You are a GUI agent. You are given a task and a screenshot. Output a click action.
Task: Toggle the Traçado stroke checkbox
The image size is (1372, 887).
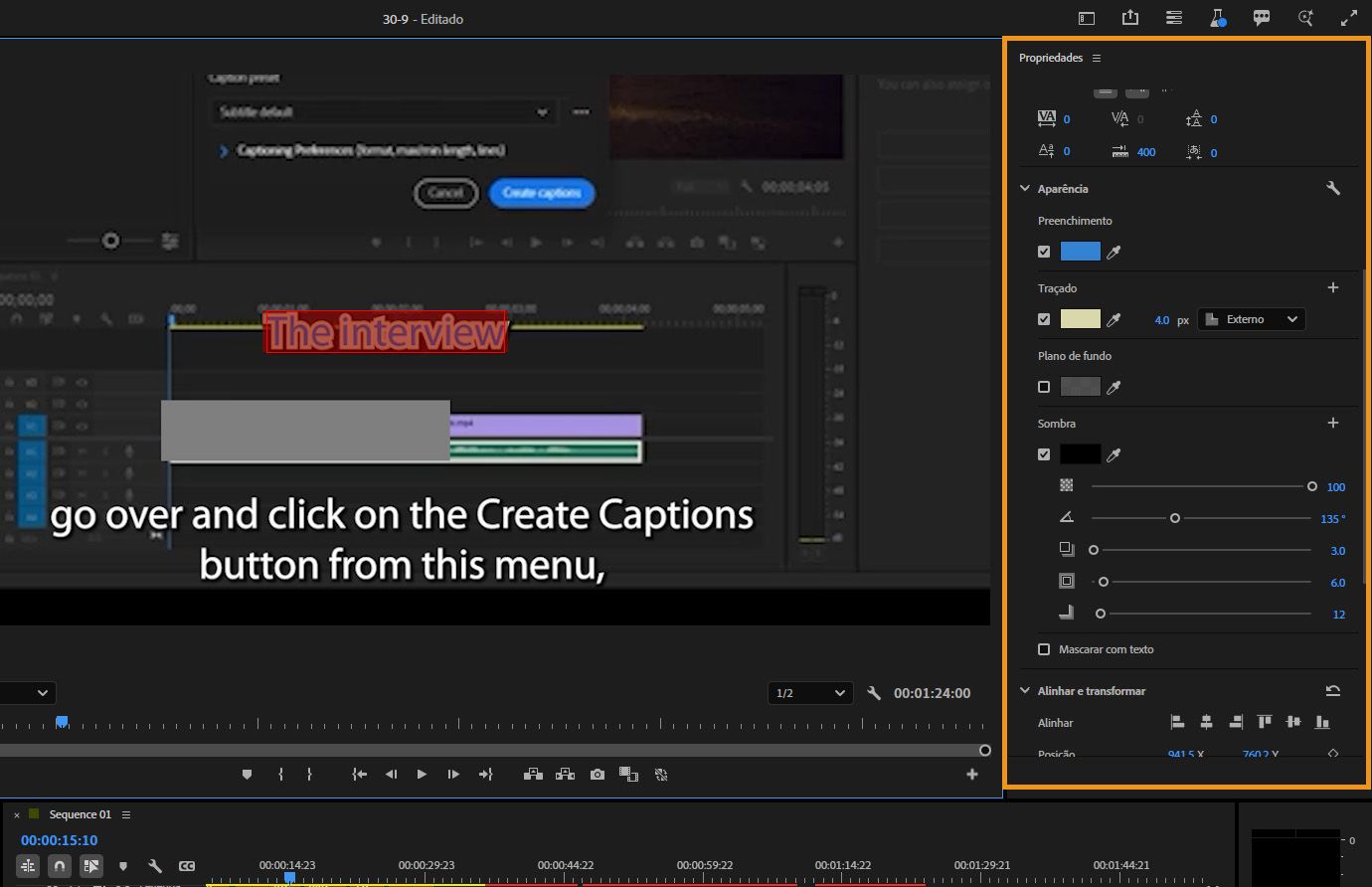tap(1044, 319)
